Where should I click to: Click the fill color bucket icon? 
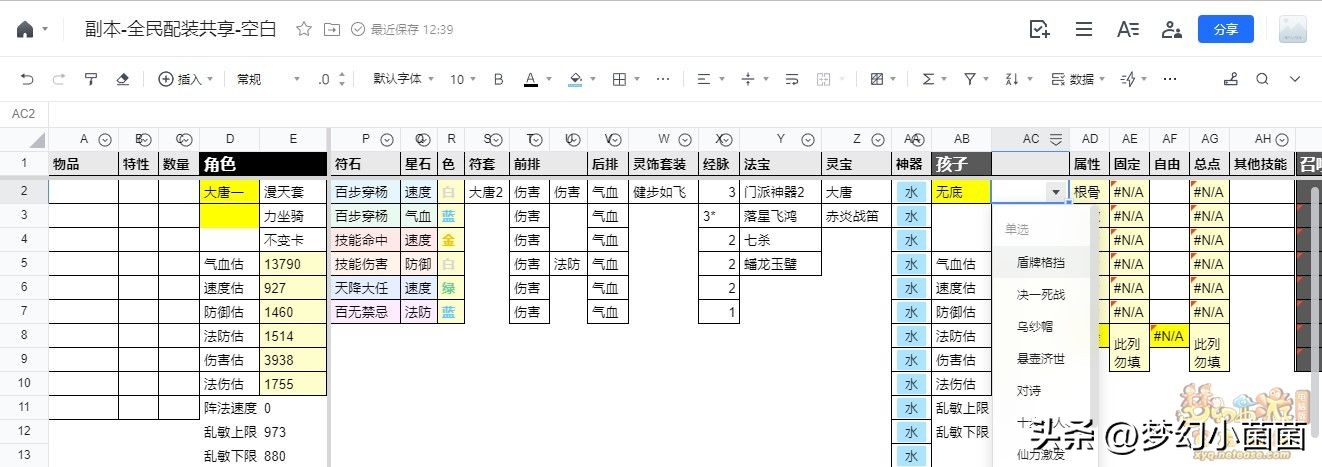point(575,79)
